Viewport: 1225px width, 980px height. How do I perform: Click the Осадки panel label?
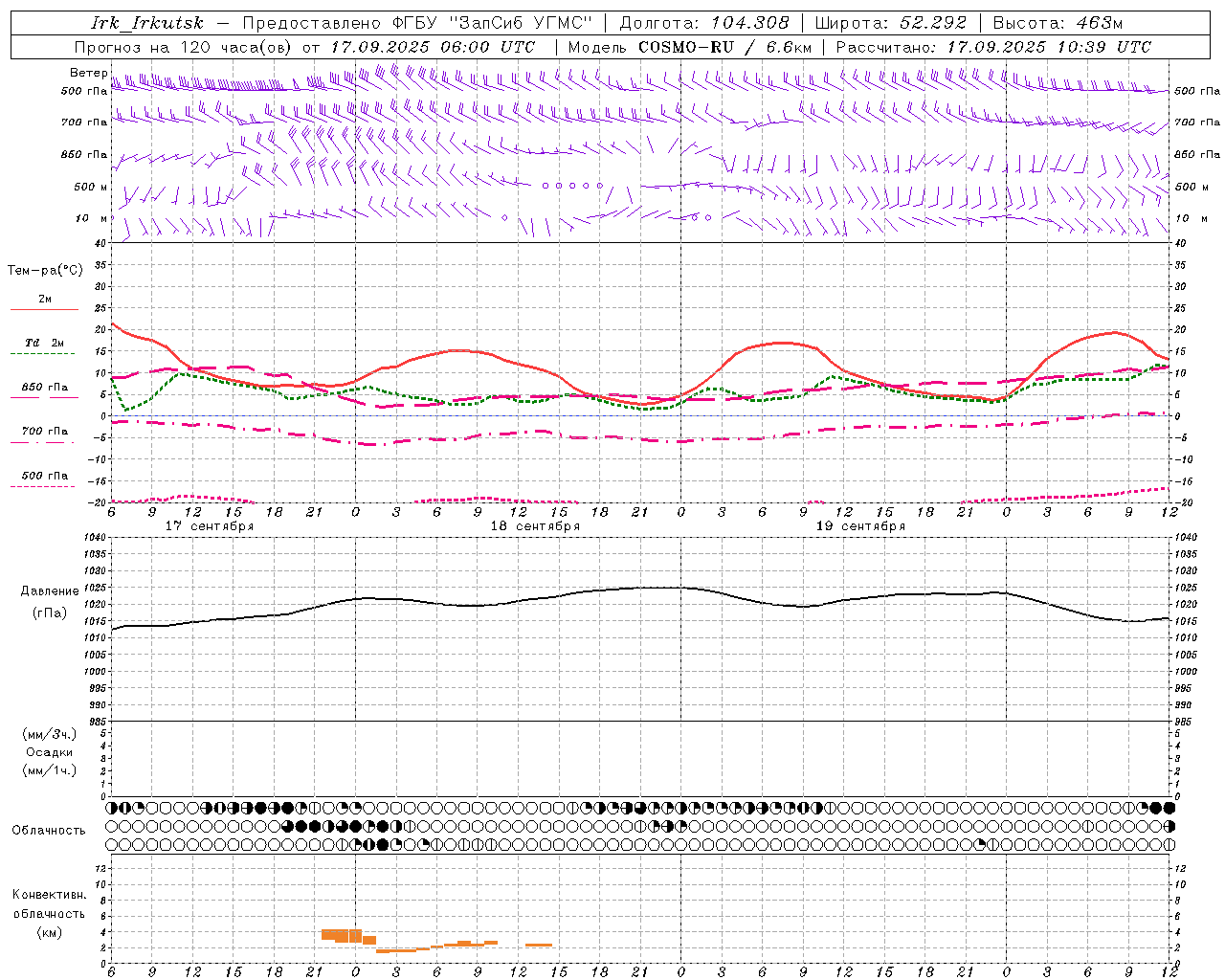click(x=50, y=752)
